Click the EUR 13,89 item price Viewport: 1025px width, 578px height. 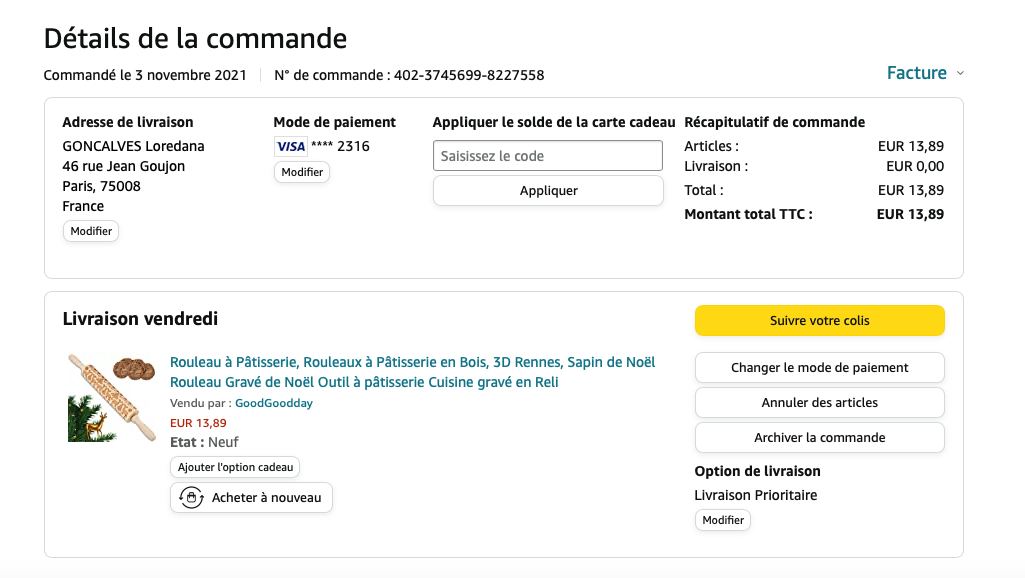point(198,423)
